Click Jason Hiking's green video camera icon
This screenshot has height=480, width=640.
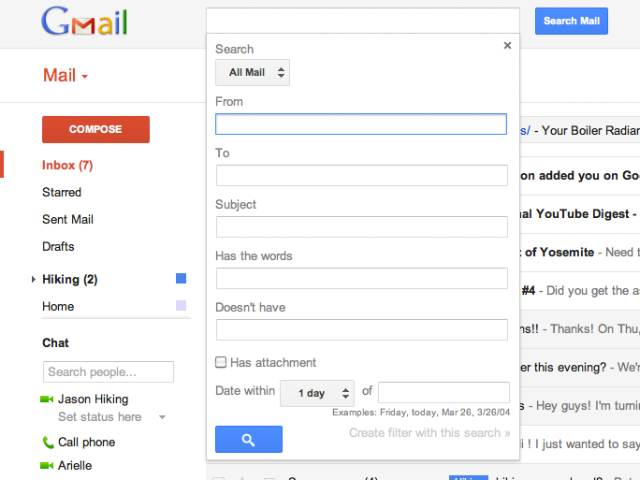(47, 399)
